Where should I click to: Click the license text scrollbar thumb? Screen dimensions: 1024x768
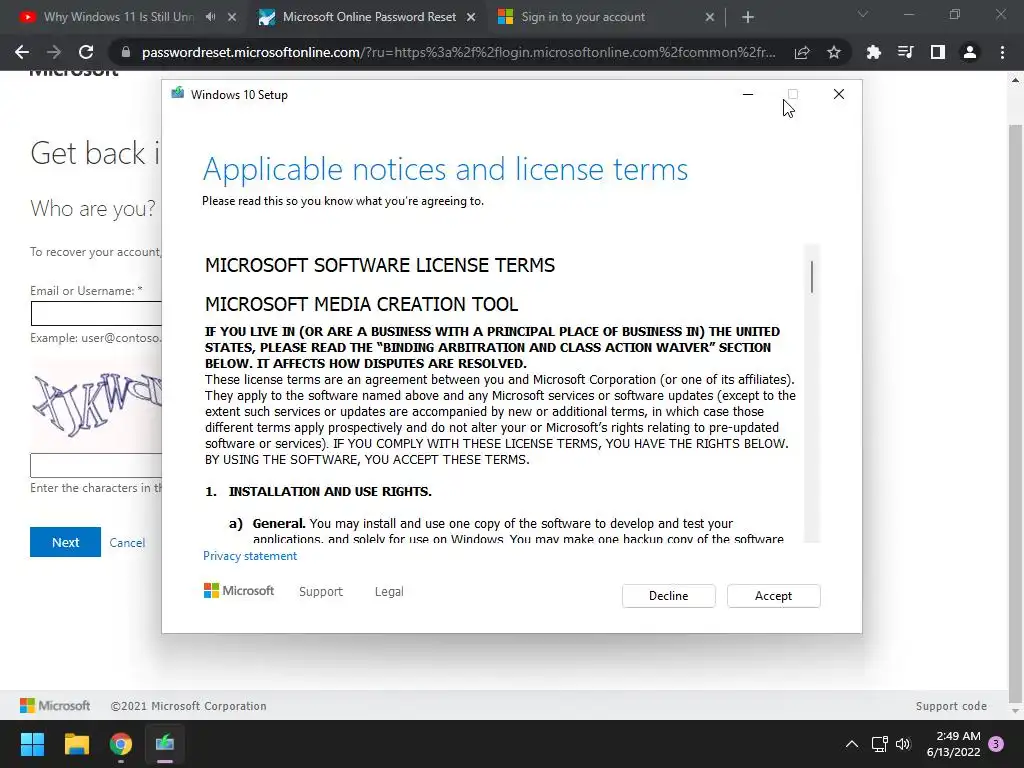coord(812,277)
